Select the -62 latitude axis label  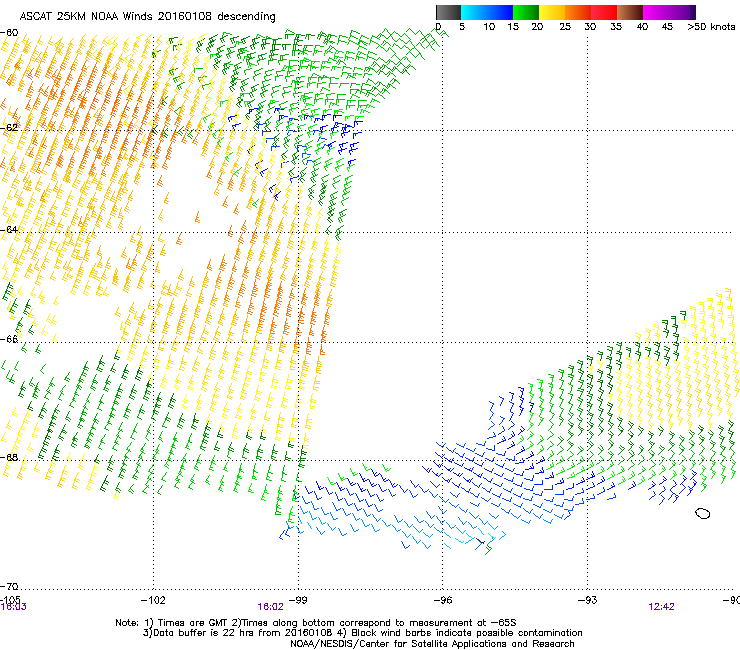9,127
